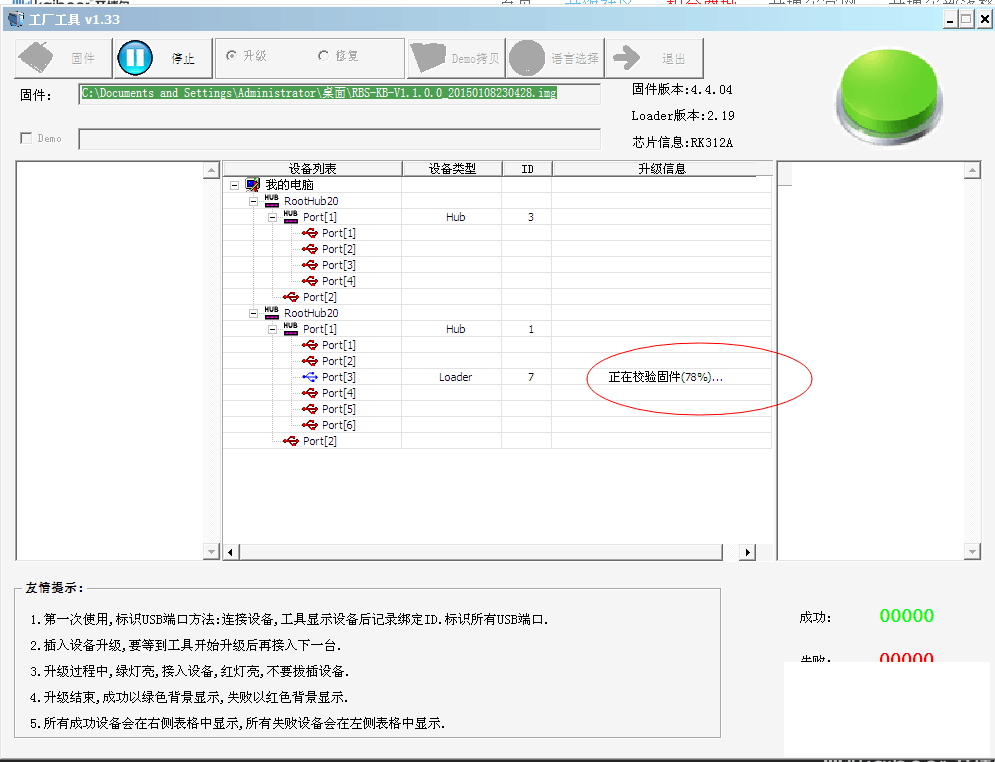
Task: Select the 我的电脑 computer icon
Action: pyautogui.click(x=252, y=185)
